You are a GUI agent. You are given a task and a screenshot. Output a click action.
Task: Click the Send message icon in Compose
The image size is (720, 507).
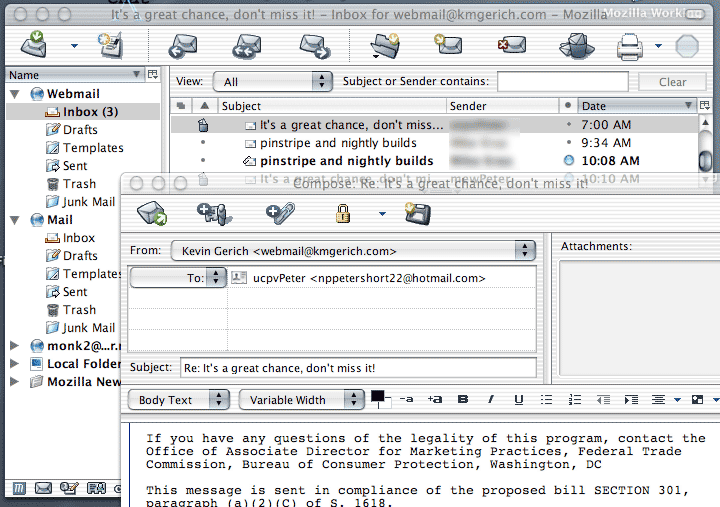(x=152, y=213)
